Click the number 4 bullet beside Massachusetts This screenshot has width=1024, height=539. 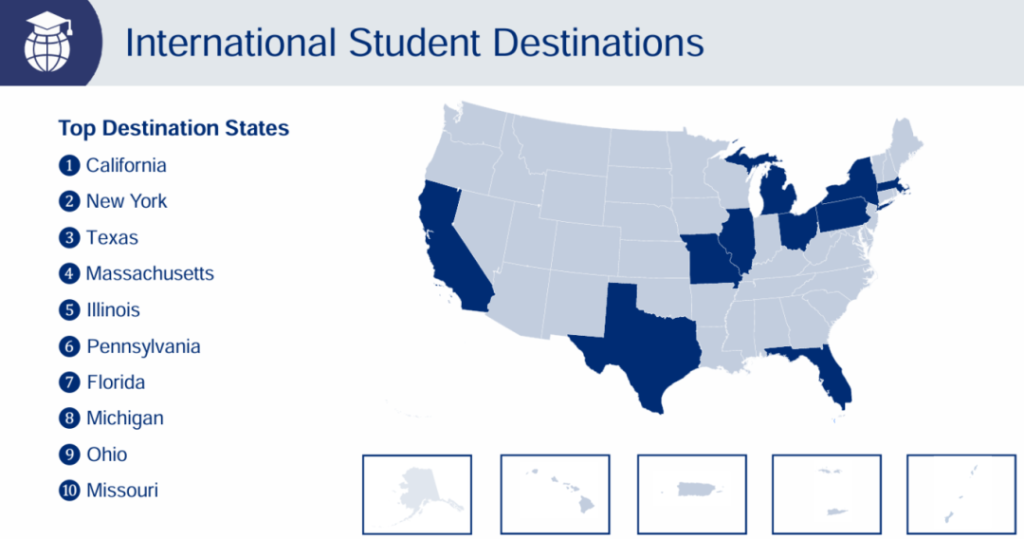[x=68, y=273]
